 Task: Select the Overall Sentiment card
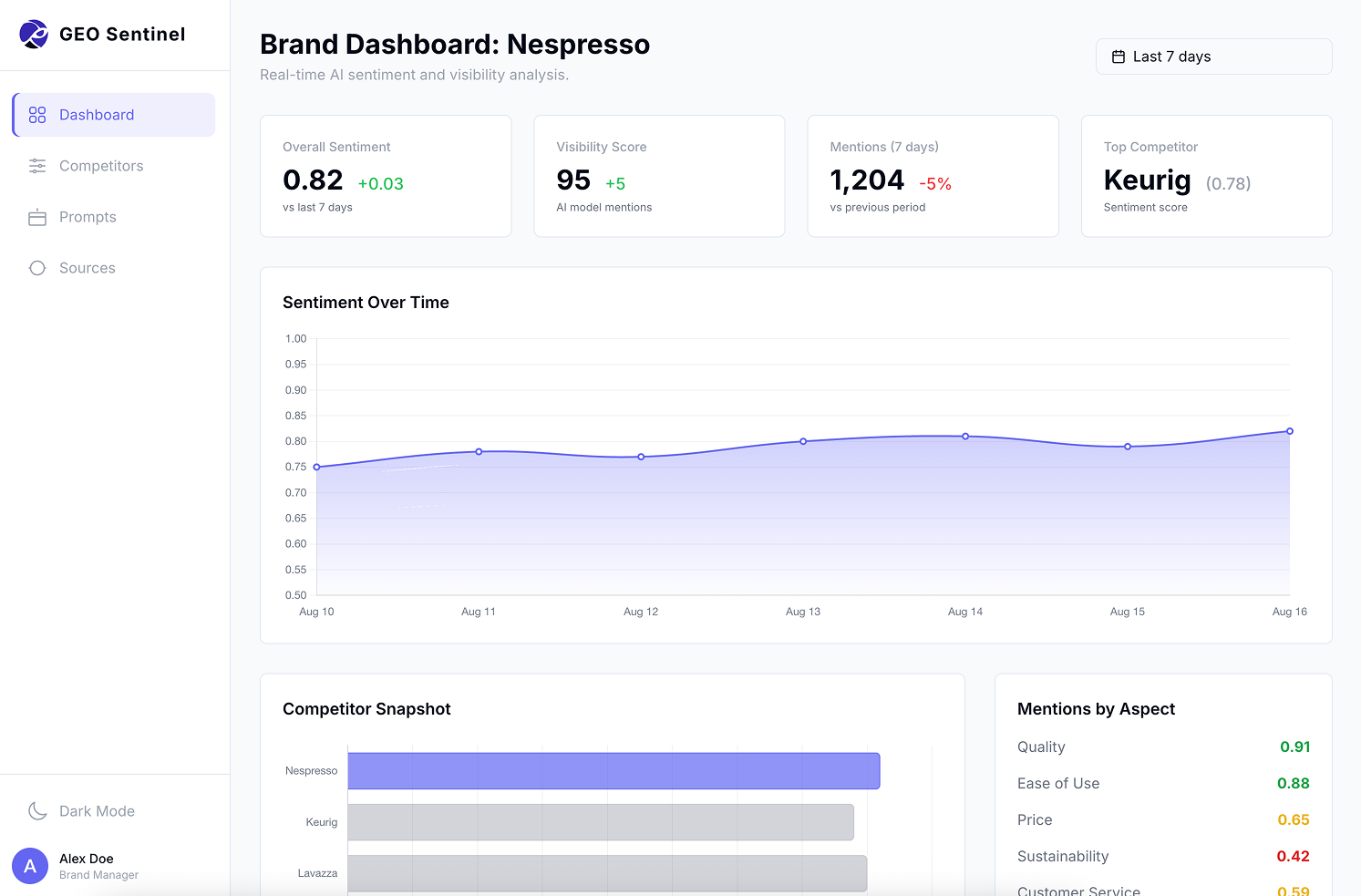[x=386, y=176]
